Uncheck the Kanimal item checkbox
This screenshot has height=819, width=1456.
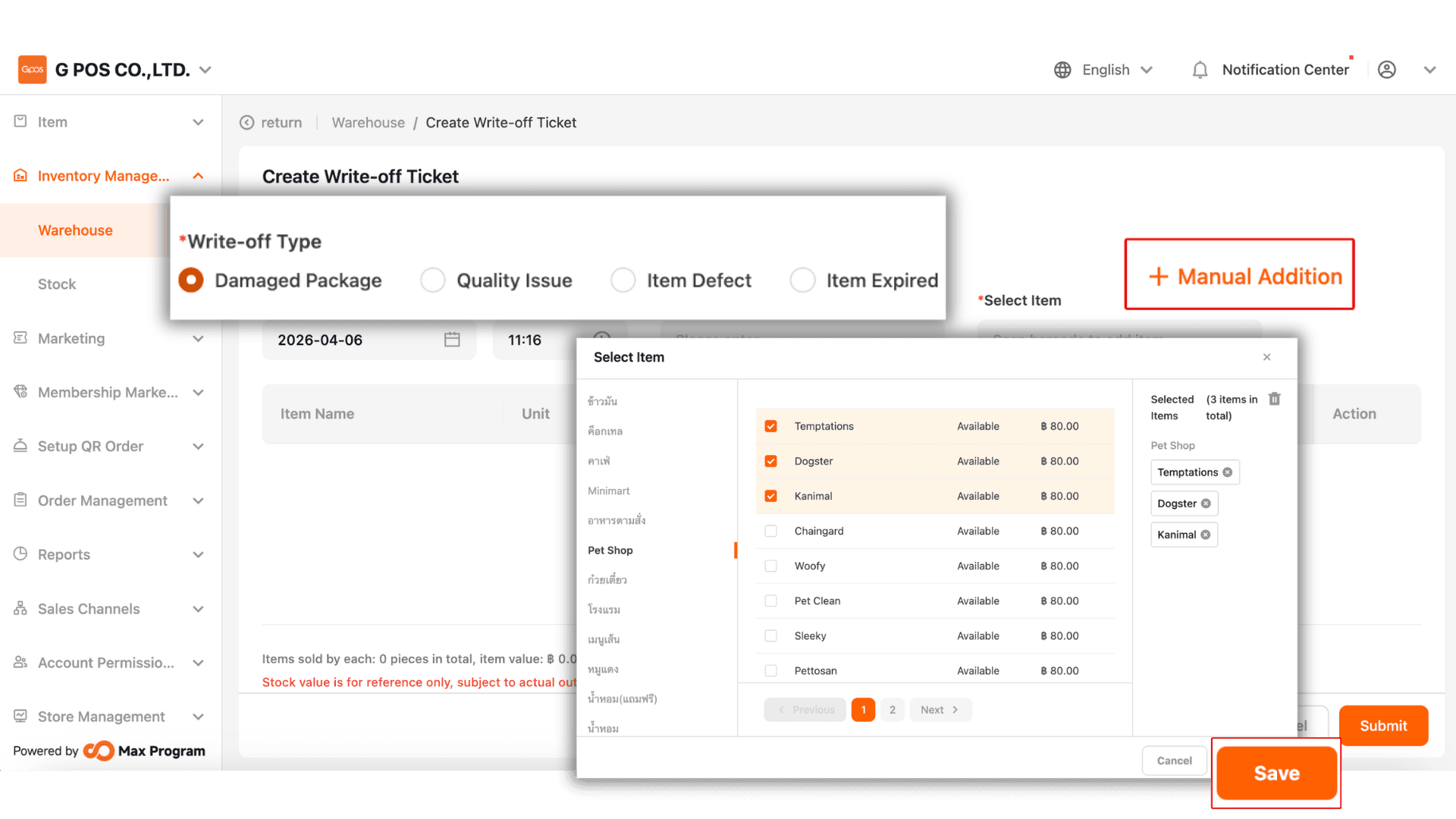click(x=770, y=496)
